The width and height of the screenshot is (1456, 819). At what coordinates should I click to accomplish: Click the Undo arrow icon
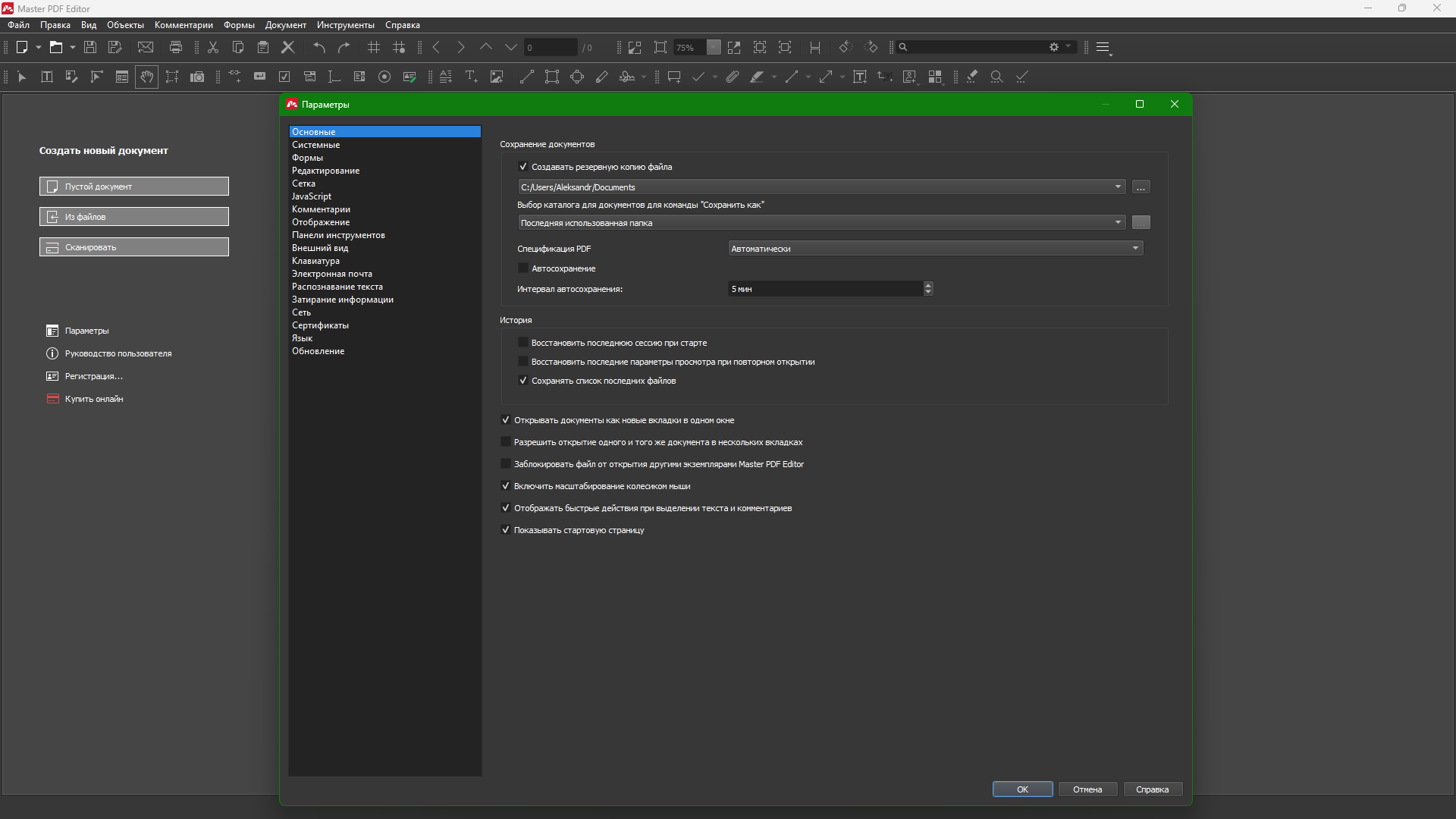click(x=319, y=47)
